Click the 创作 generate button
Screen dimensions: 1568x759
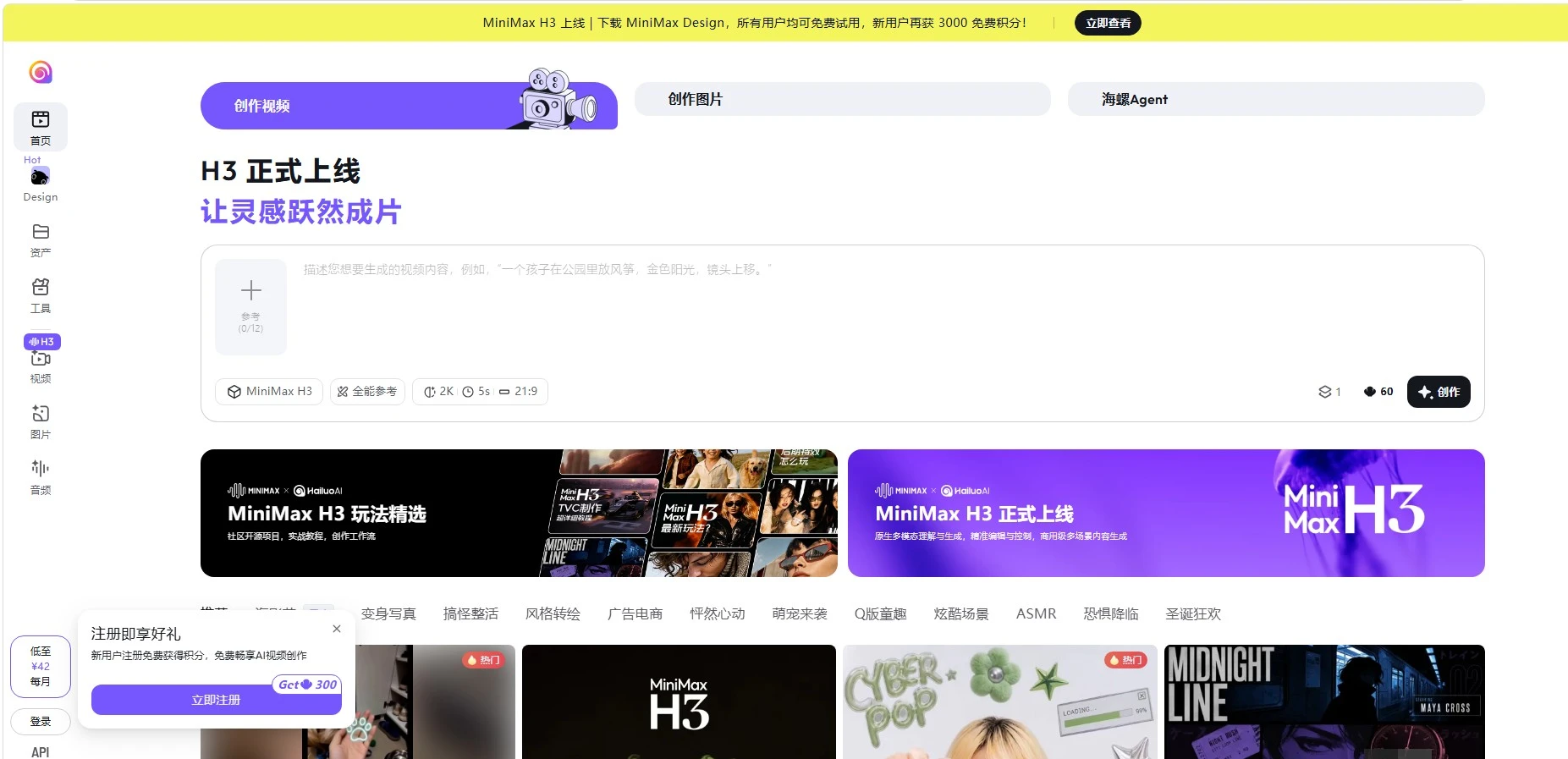(1439, 392)
